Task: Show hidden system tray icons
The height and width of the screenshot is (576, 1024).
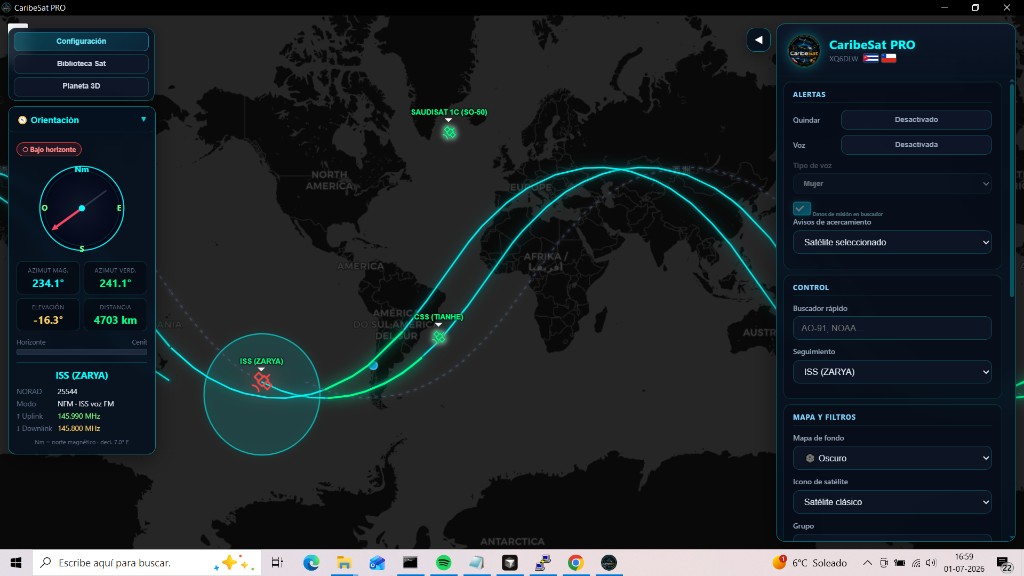Action: coord(867,563)
